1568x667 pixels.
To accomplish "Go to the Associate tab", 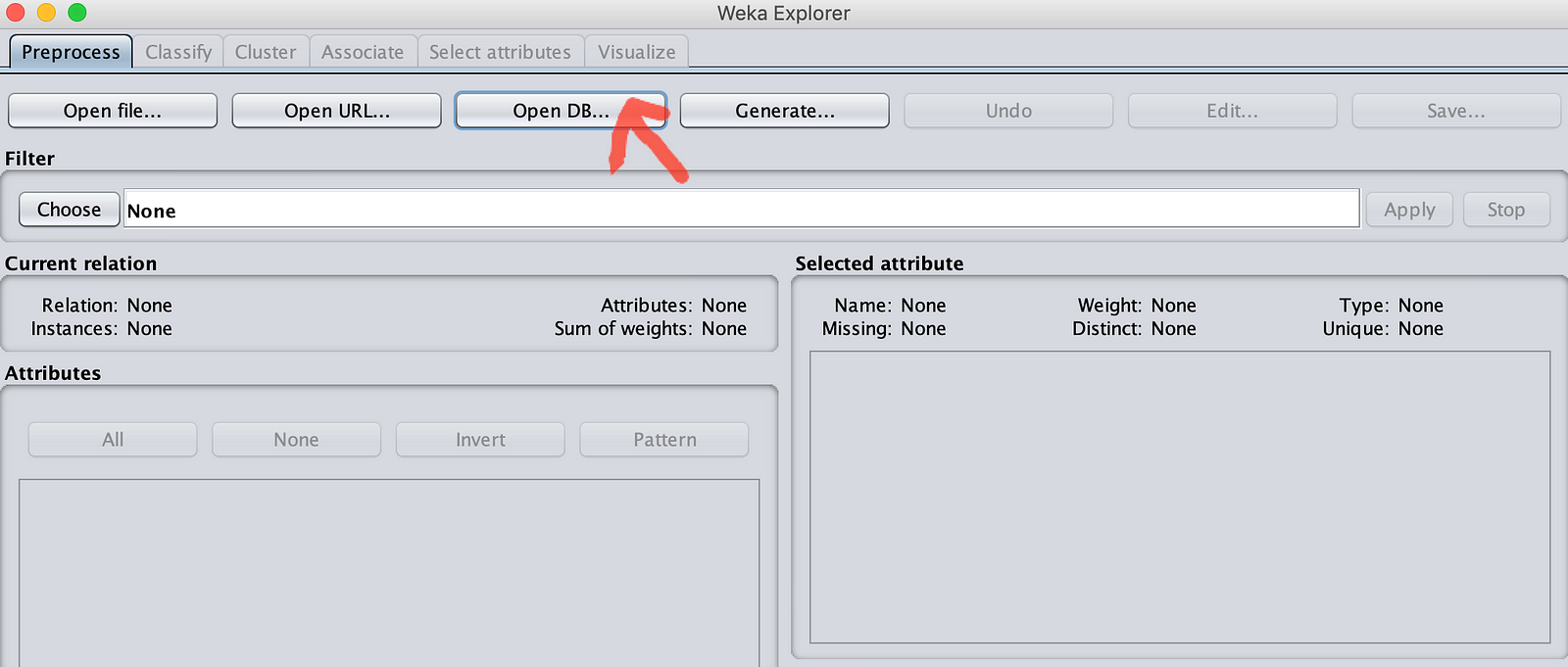I will (363, 52).
